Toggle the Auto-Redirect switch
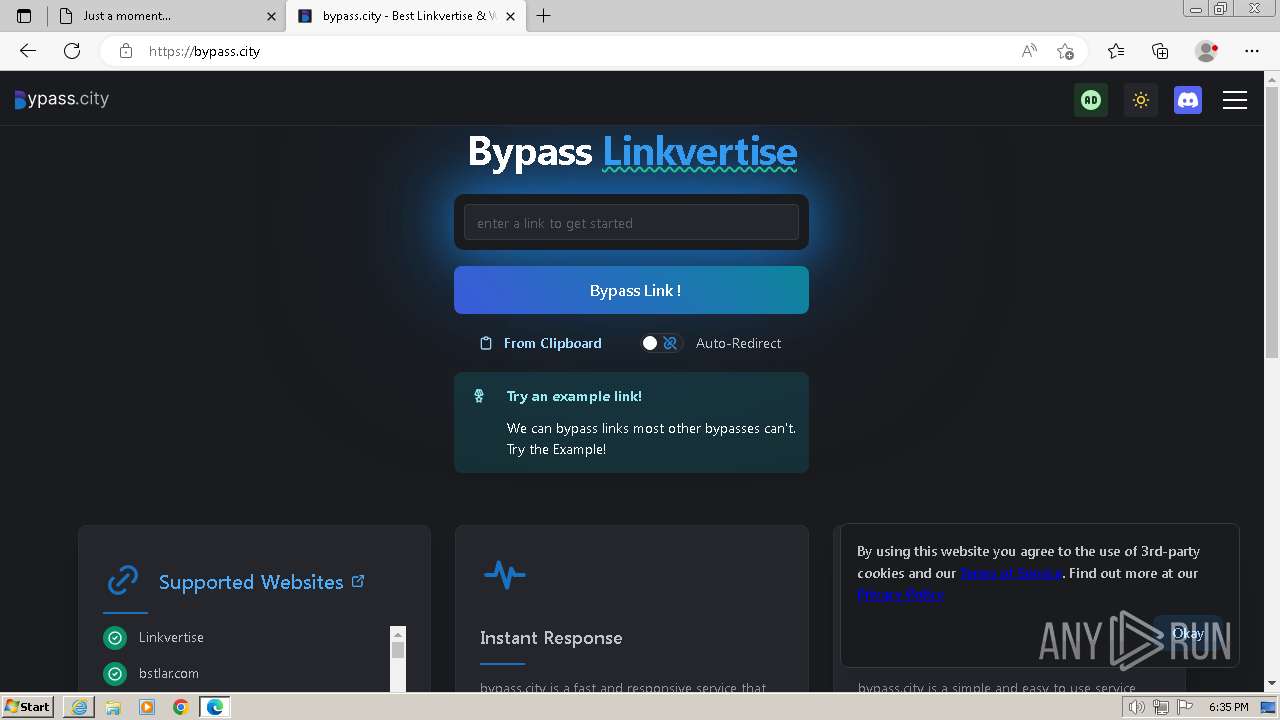Image resolution: width=1280 pixels, height=720 pixels. [660, 343]
